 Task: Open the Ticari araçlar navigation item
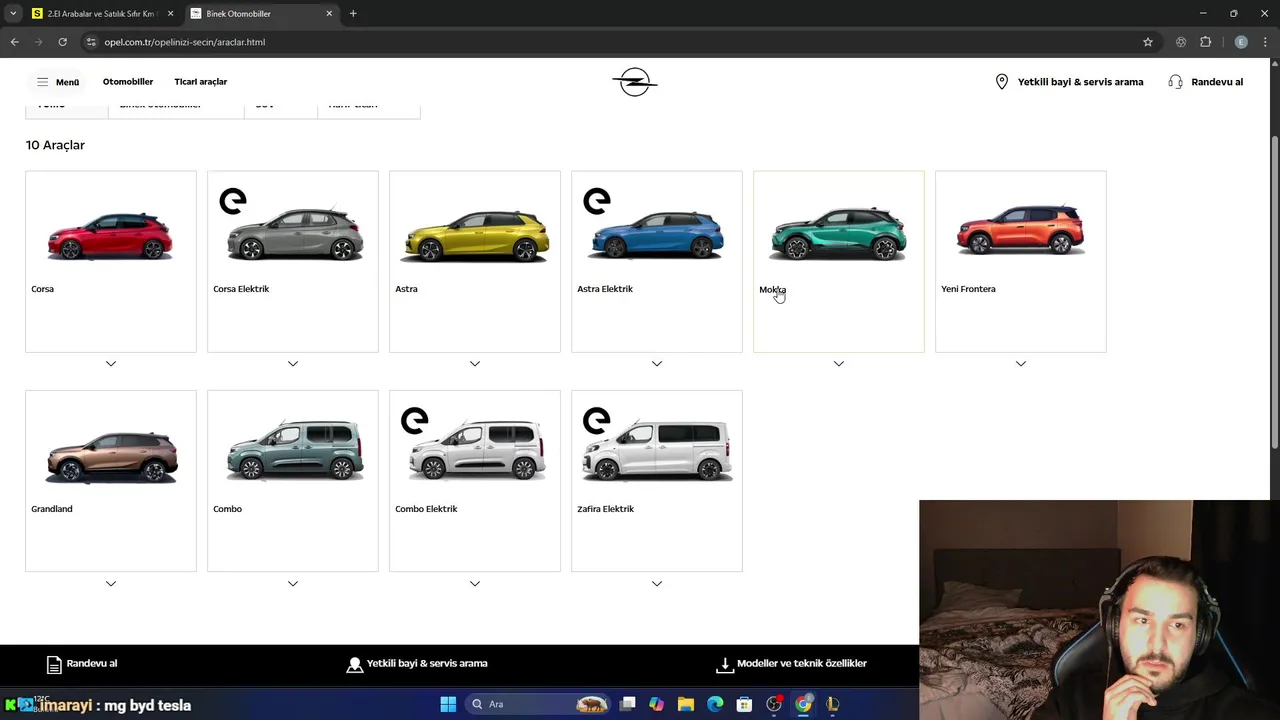click(201, 82)
